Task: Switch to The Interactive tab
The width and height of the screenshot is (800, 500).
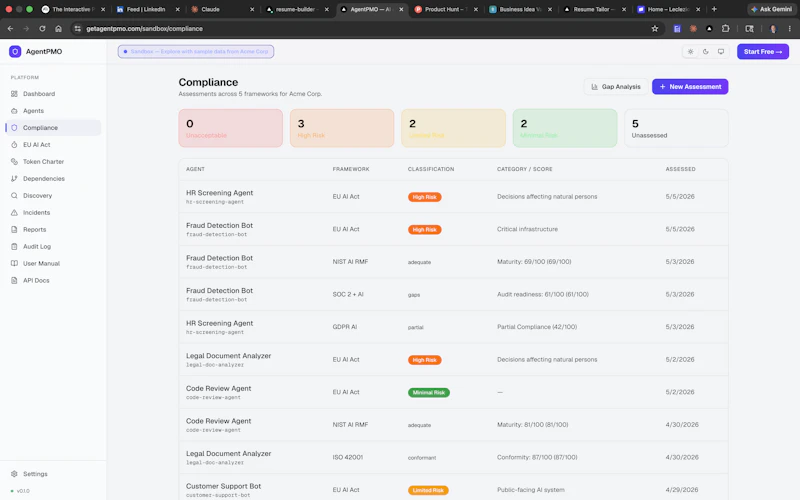Action: pos(71,9)
